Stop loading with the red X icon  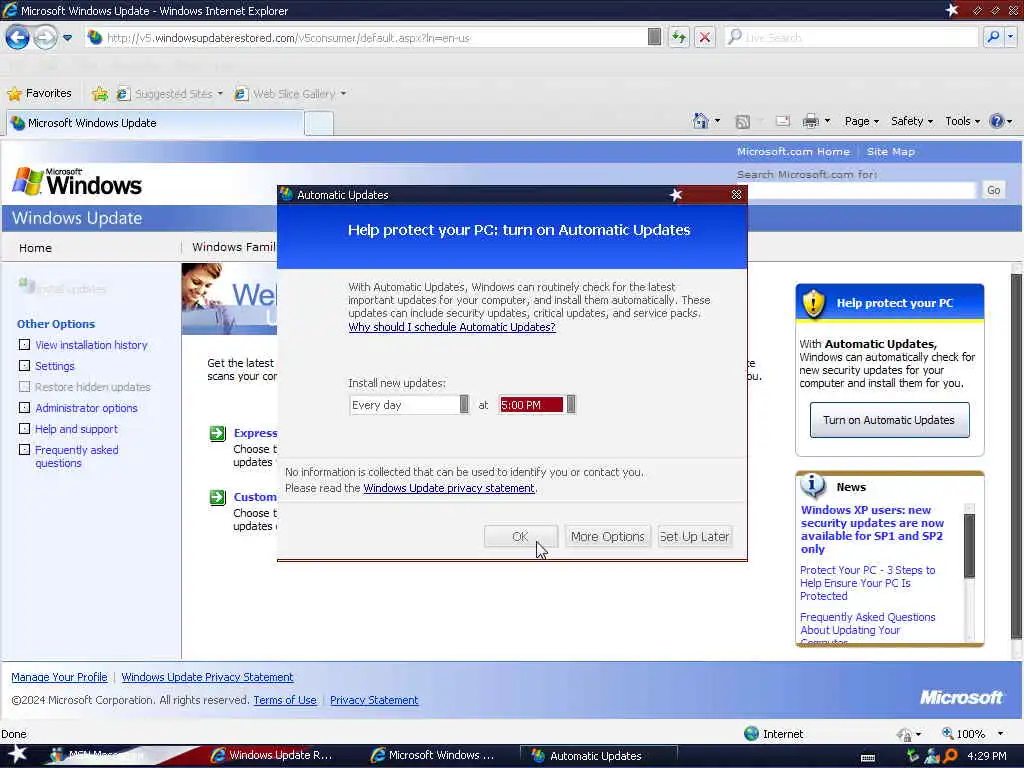pyautogui.click(x=704, y=37)
